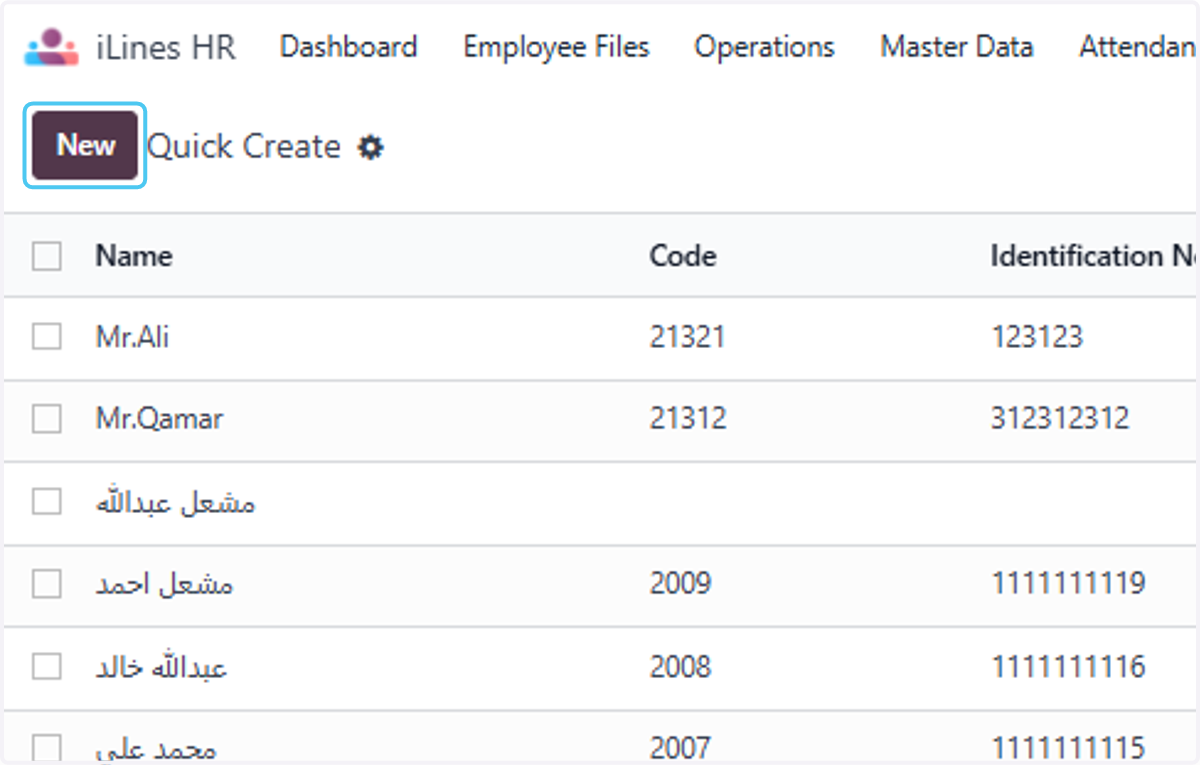The width and height of the screenshot is (1200, 765).
Task: Select checkbox for employee code 2009
Action: click(x=47, y=583)
